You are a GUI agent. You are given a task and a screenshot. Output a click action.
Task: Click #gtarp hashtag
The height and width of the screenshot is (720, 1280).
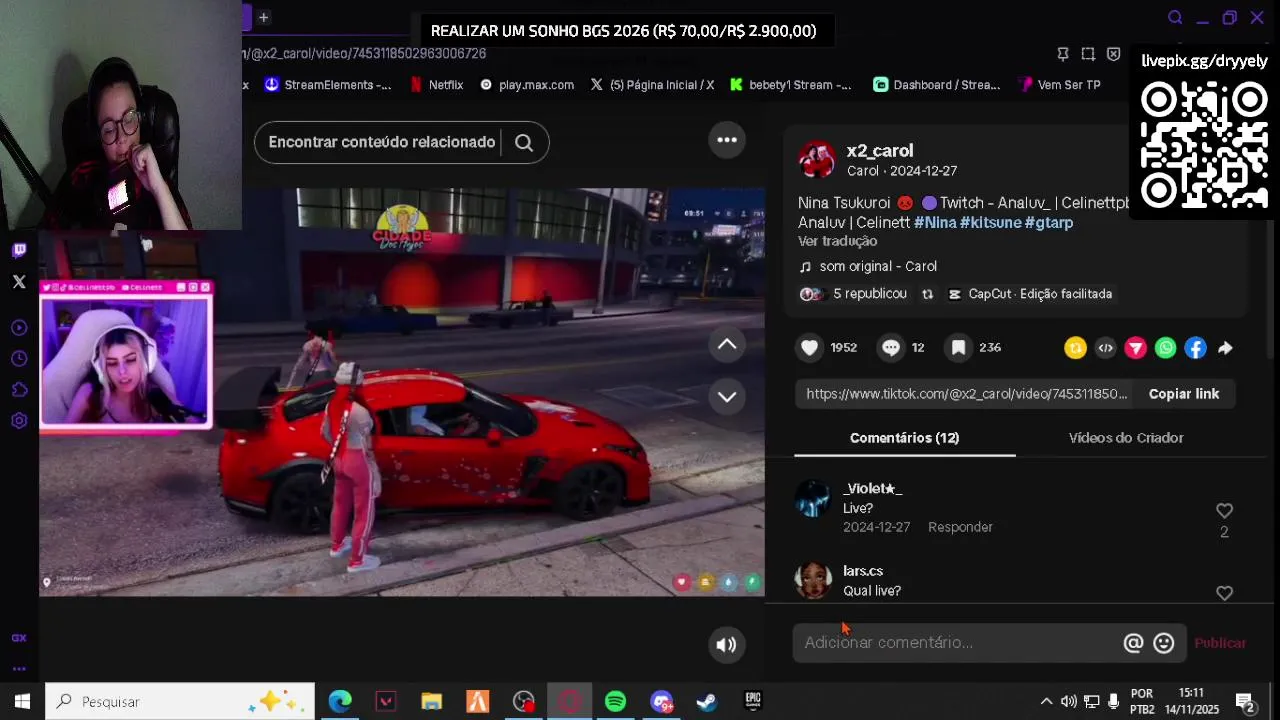pyautogui.click(x=1049, y=222)
